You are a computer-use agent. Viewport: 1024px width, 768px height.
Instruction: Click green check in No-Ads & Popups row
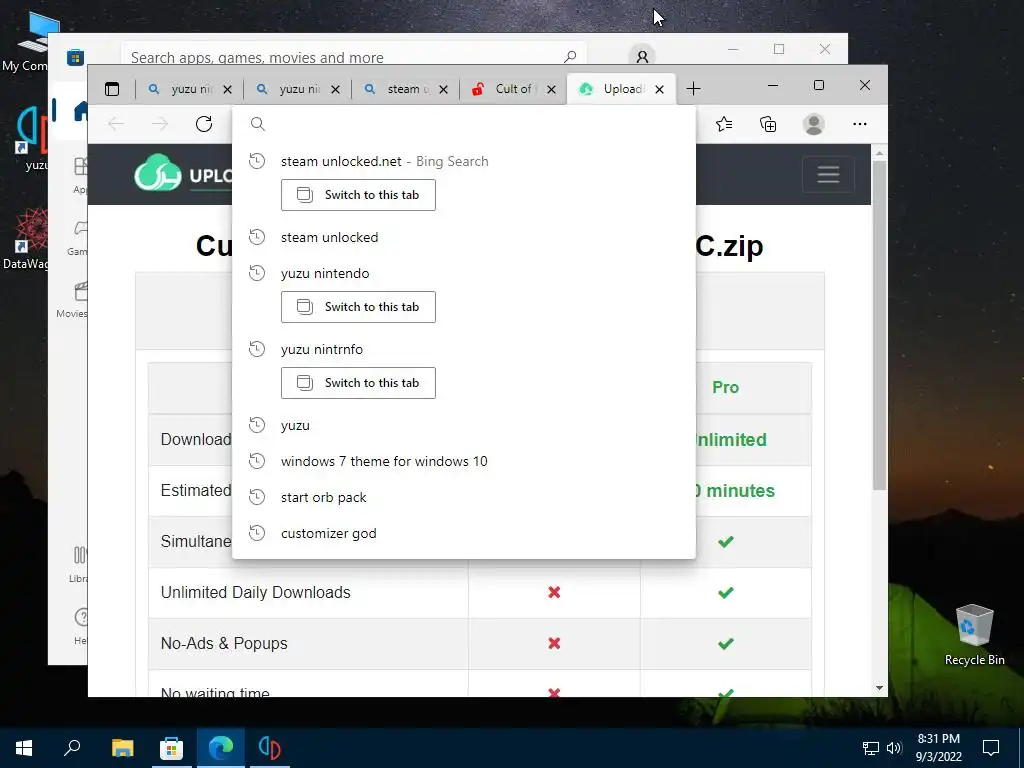coord(726,643)
